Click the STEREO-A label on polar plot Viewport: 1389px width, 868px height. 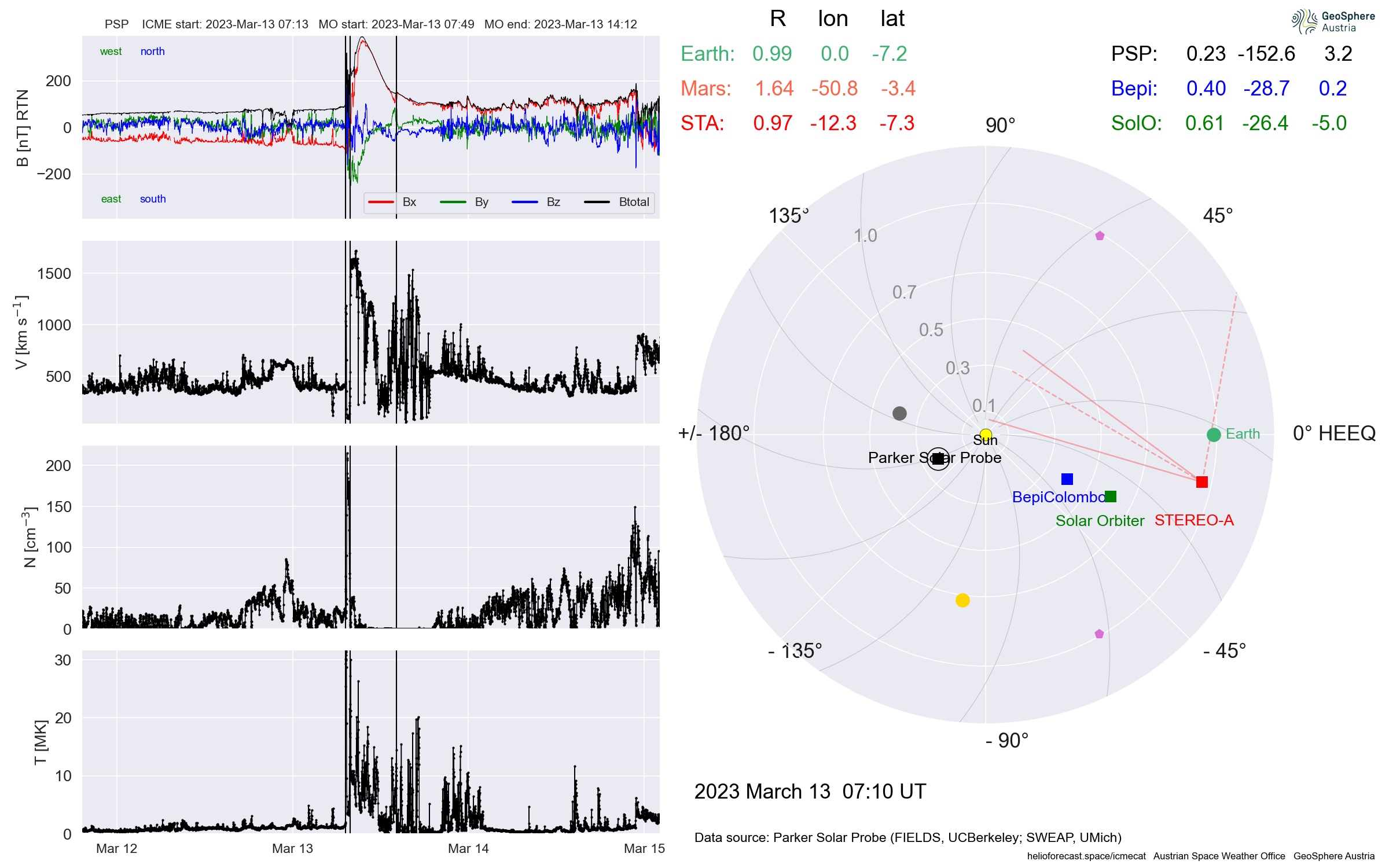coord(1194,520)
